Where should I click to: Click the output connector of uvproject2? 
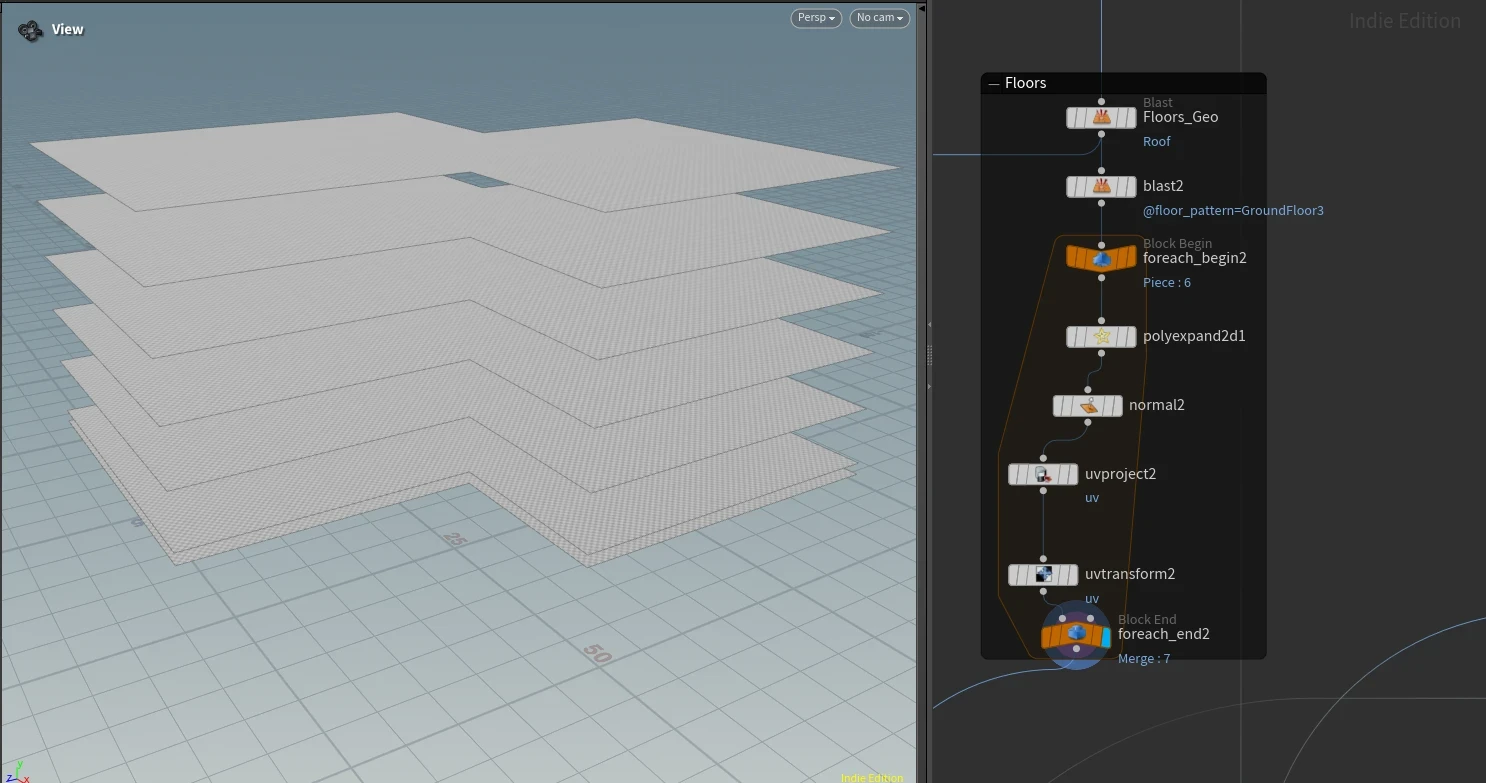(x=1043, y=491)
